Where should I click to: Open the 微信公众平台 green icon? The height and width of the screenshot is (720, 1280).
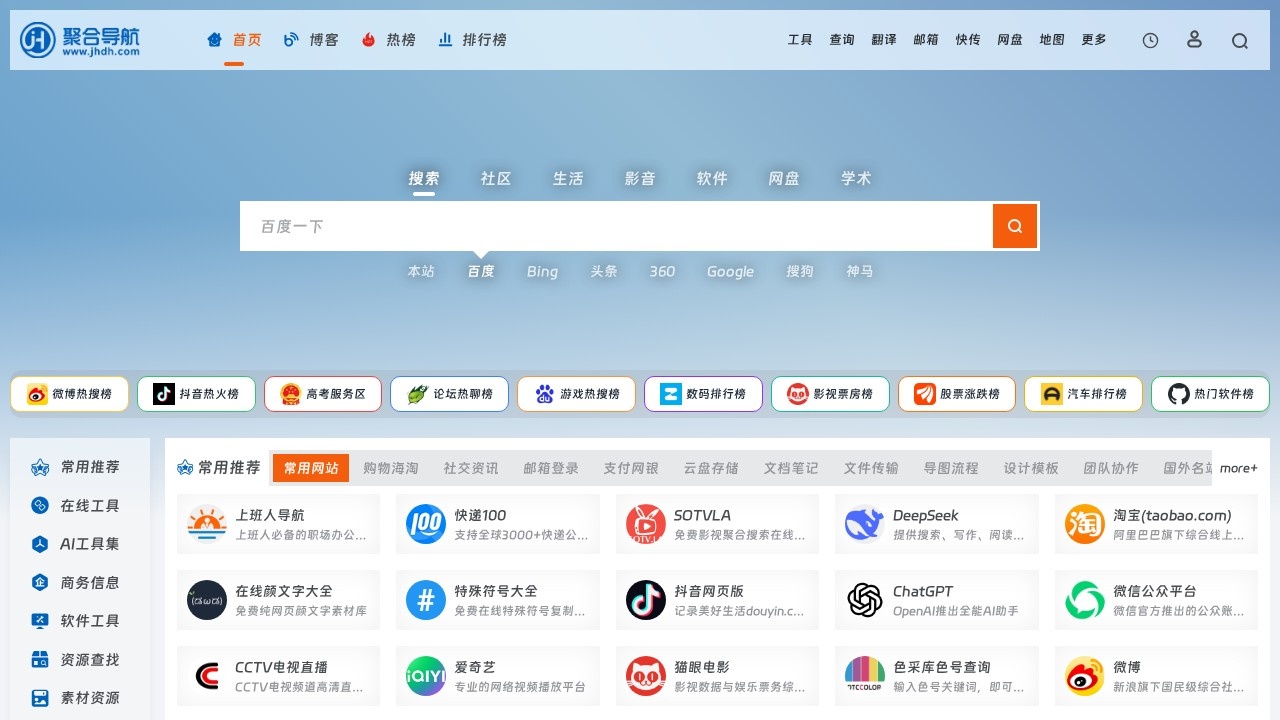(1085, 600)
